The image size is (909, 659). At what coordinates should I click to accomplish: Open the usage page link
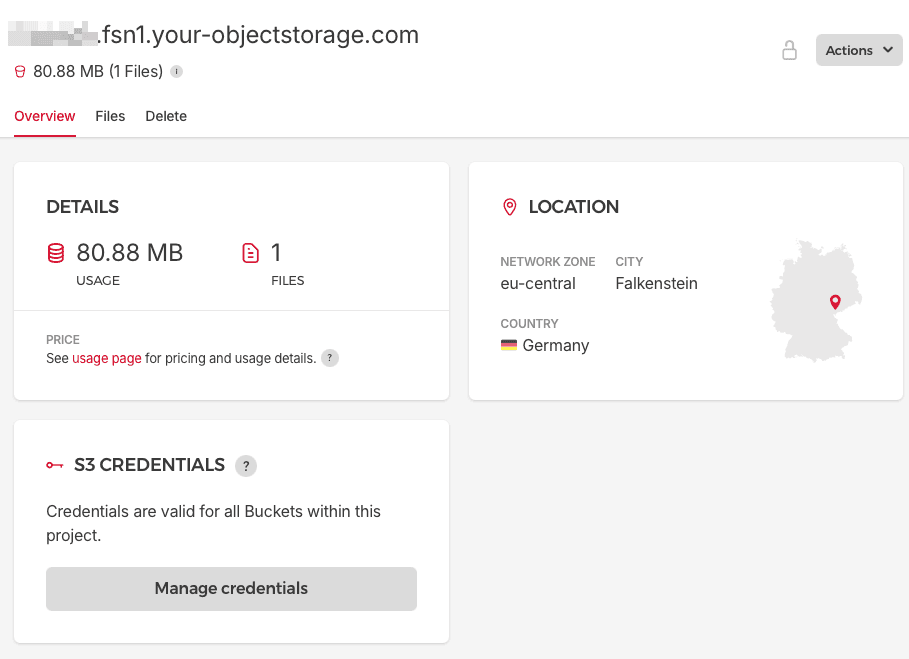click(x=106, y=358)
